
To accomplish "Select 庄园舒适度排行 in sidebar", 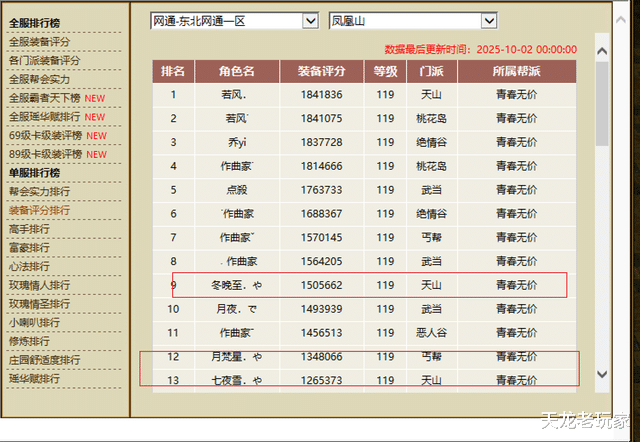I will (44, 360).
